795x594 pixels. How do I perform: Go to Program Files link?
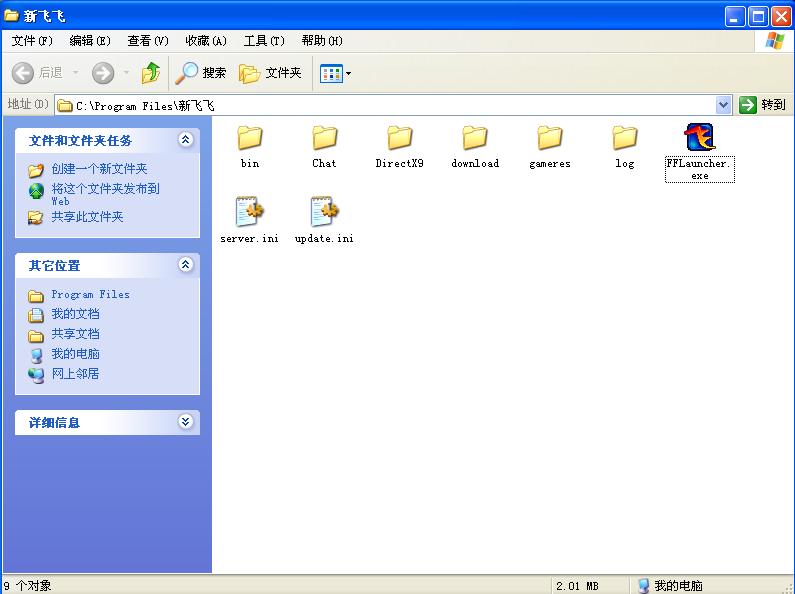[x=90, y=294]
